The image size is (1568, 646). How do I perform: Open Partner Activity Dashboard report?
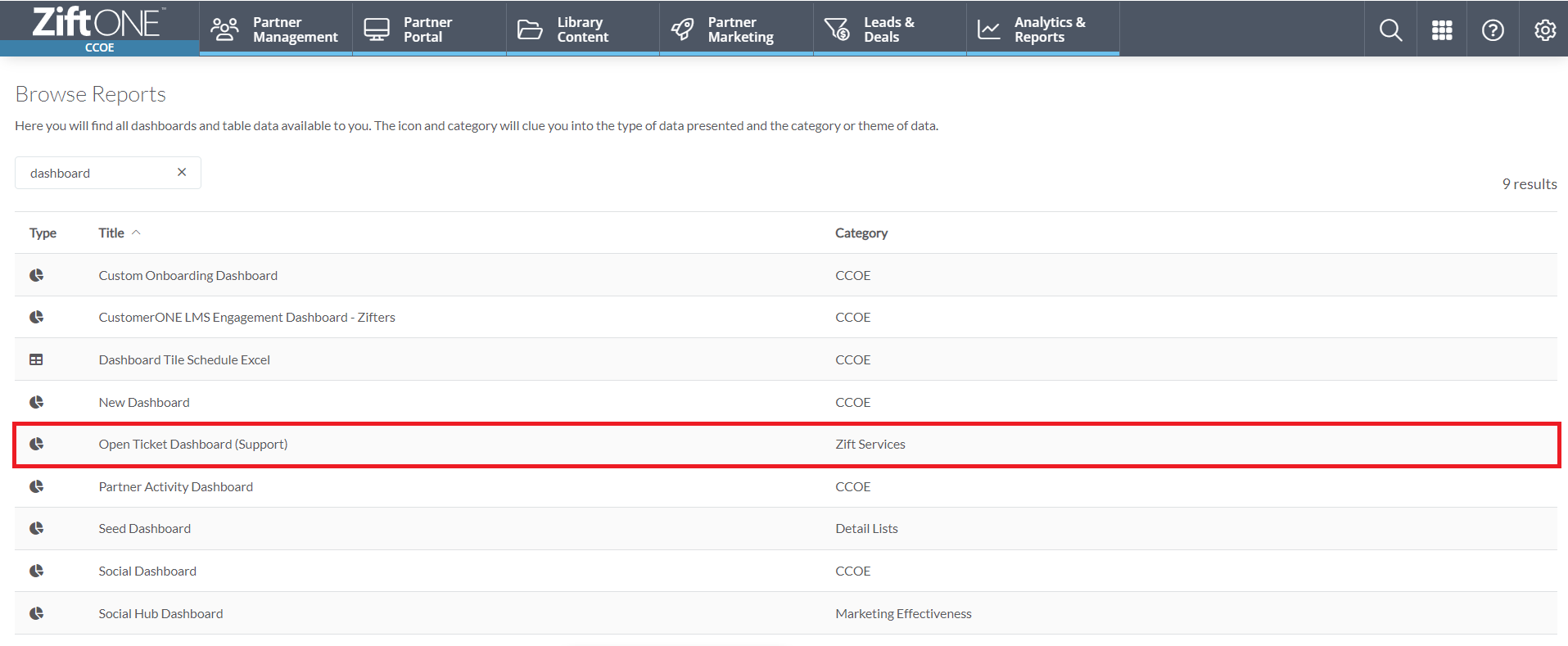coord(175,486)
